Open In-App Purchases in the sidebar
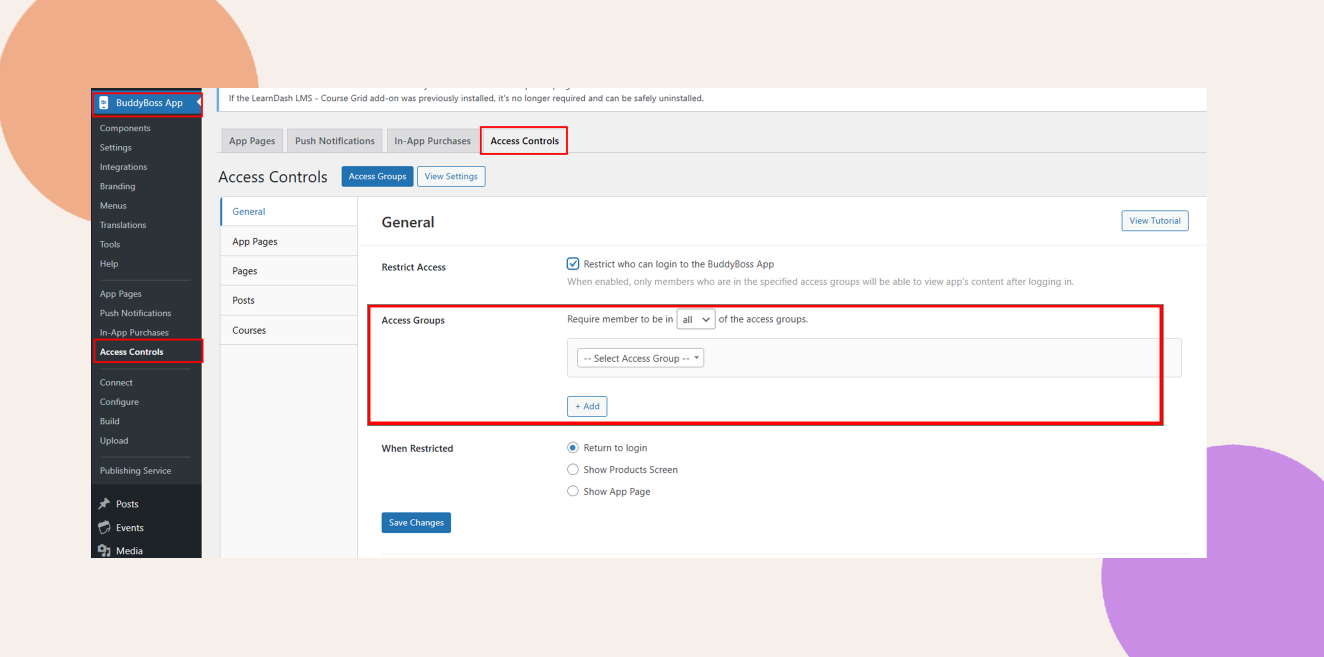The height and width of the screenshot is (657, 1324). coord(134,332)
